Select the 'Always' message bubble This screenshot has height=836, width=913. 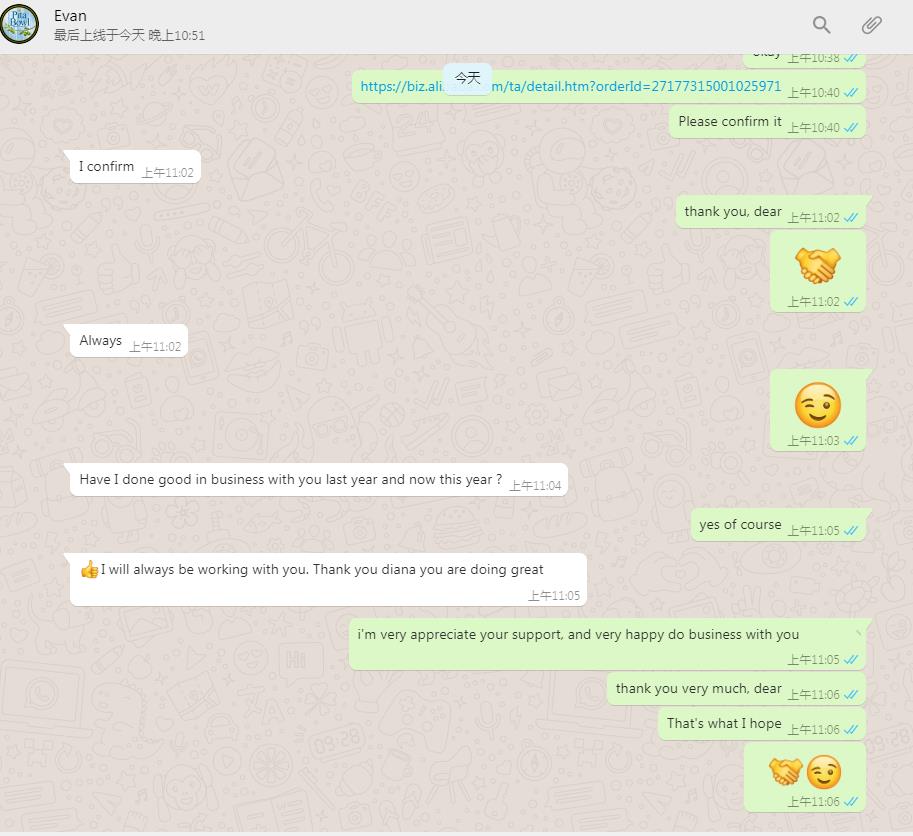pos(129,341)
